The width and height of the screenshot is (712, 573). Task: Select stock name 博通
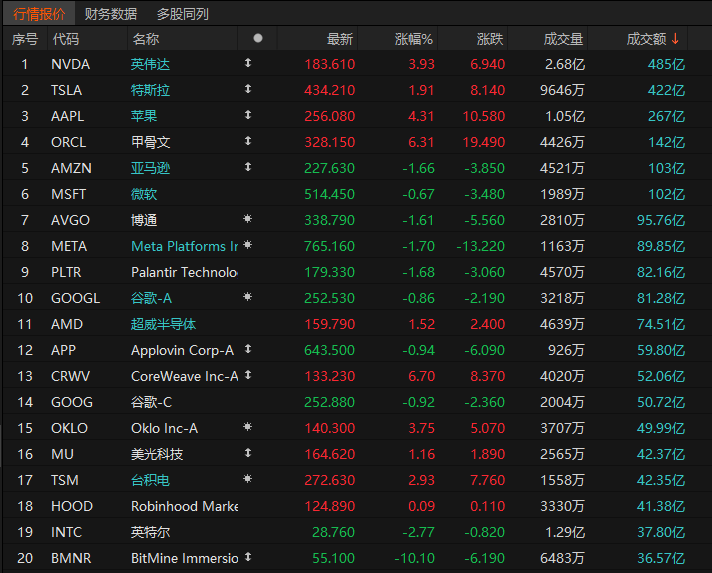click(x=144, y=220)
